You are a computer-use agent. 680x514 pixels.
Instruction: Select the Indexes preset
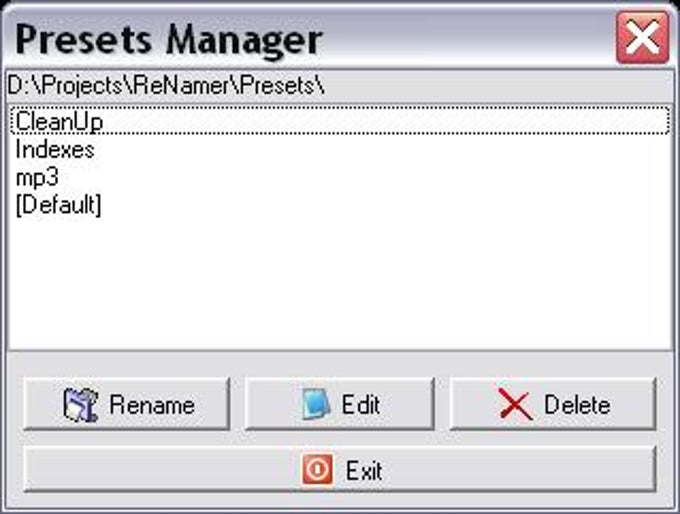click(55, 150)
